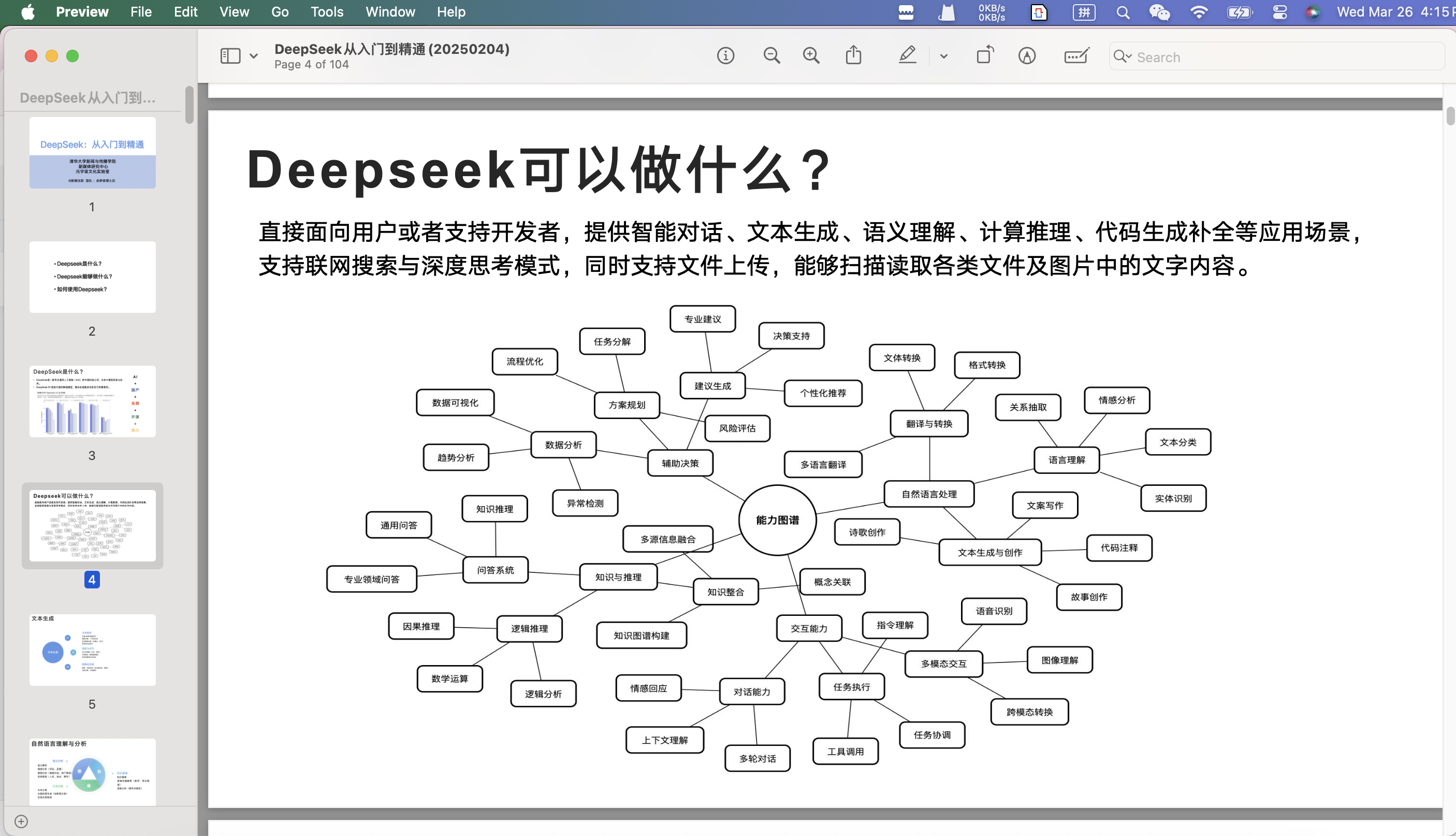
Task: Click the date and time display
Action: [1396, 12]
